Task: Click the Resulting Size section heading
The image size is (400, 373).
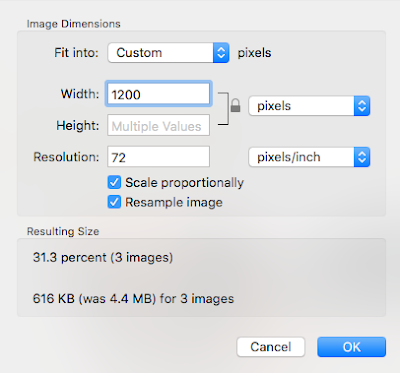Action: point(63,231)
